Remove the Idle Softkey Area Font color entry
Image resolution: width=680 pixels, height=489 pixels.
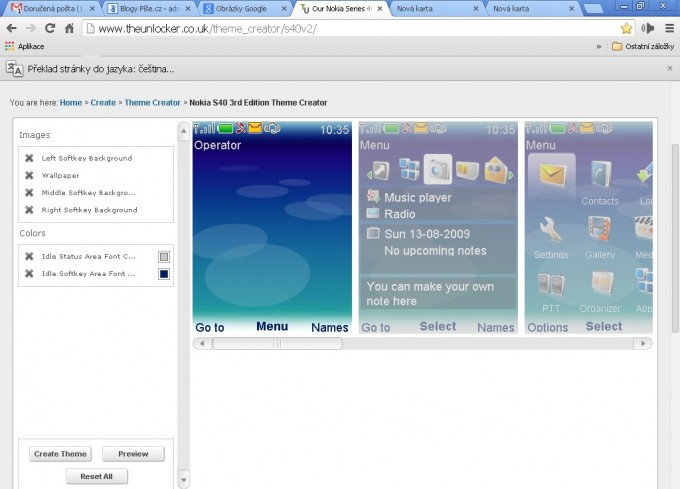point(29,274)
